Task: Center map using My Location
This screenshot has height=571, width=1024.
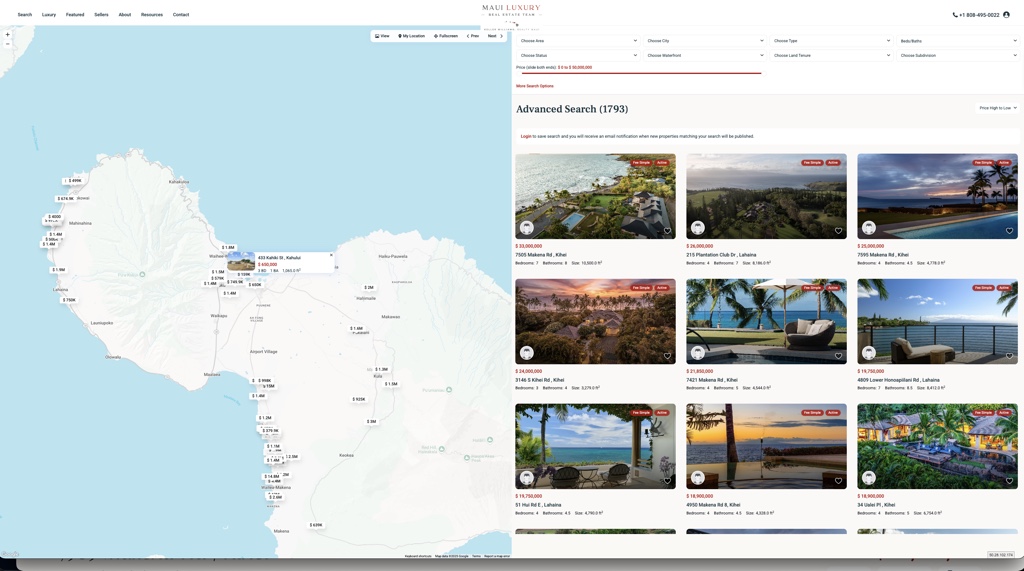Action: tap(412, 36)
